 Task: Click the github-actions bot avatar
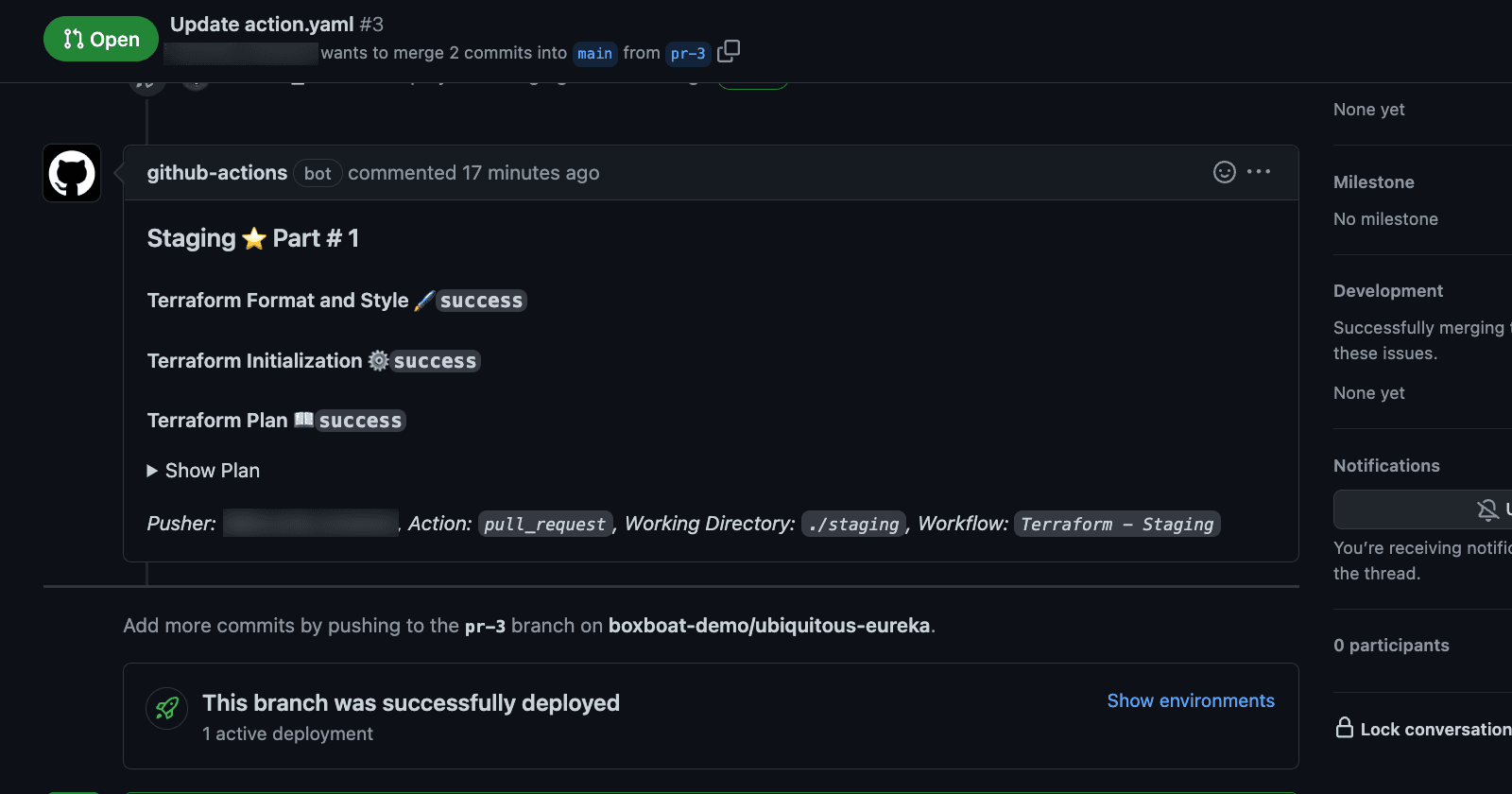click(72, 173)
